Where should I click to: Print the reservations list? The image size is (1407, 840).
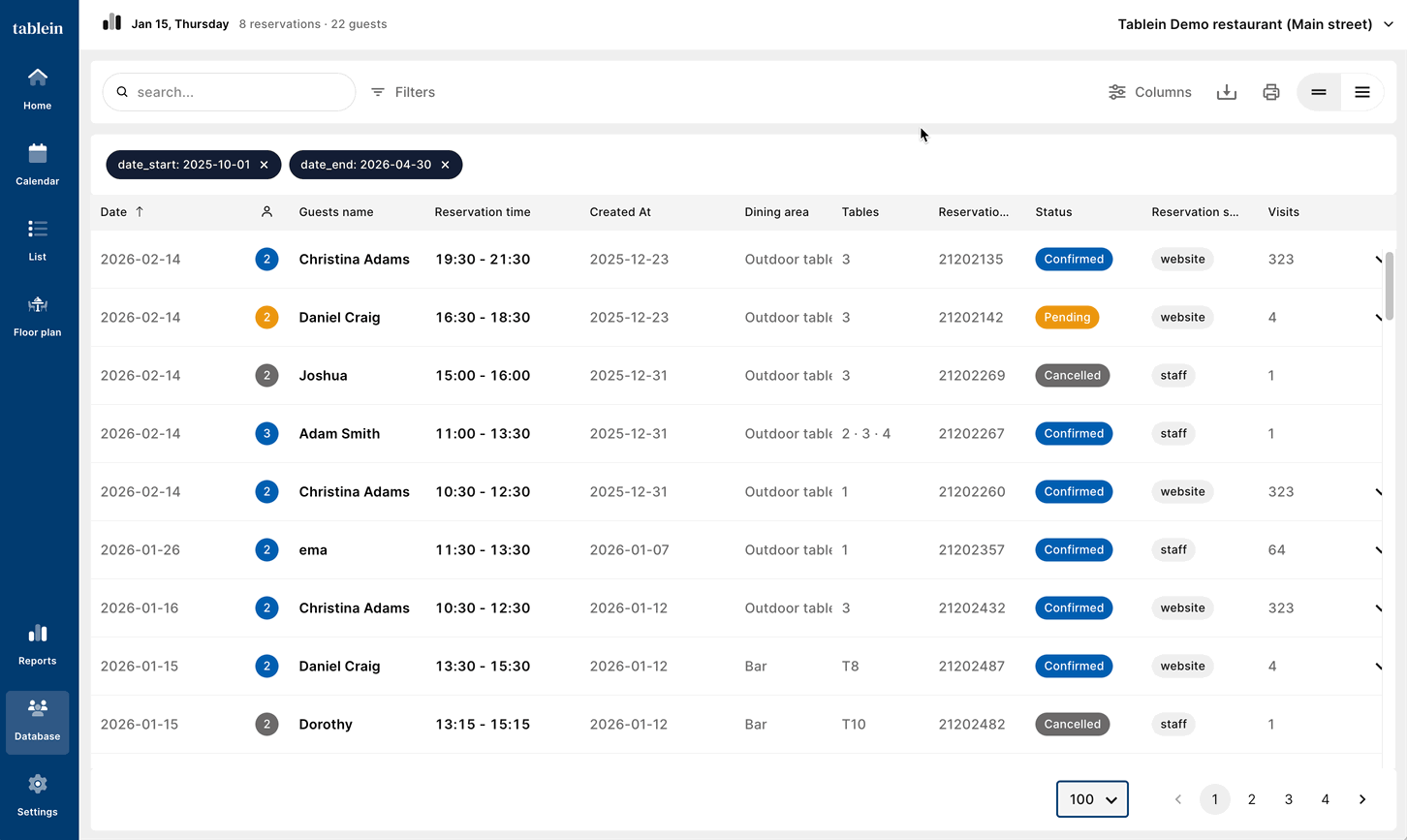[1270, 91]
